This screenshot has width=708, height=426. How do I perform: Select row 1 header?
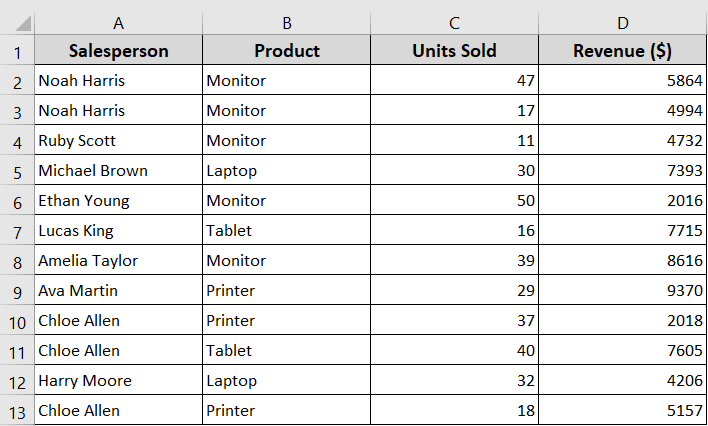[17, 50]
